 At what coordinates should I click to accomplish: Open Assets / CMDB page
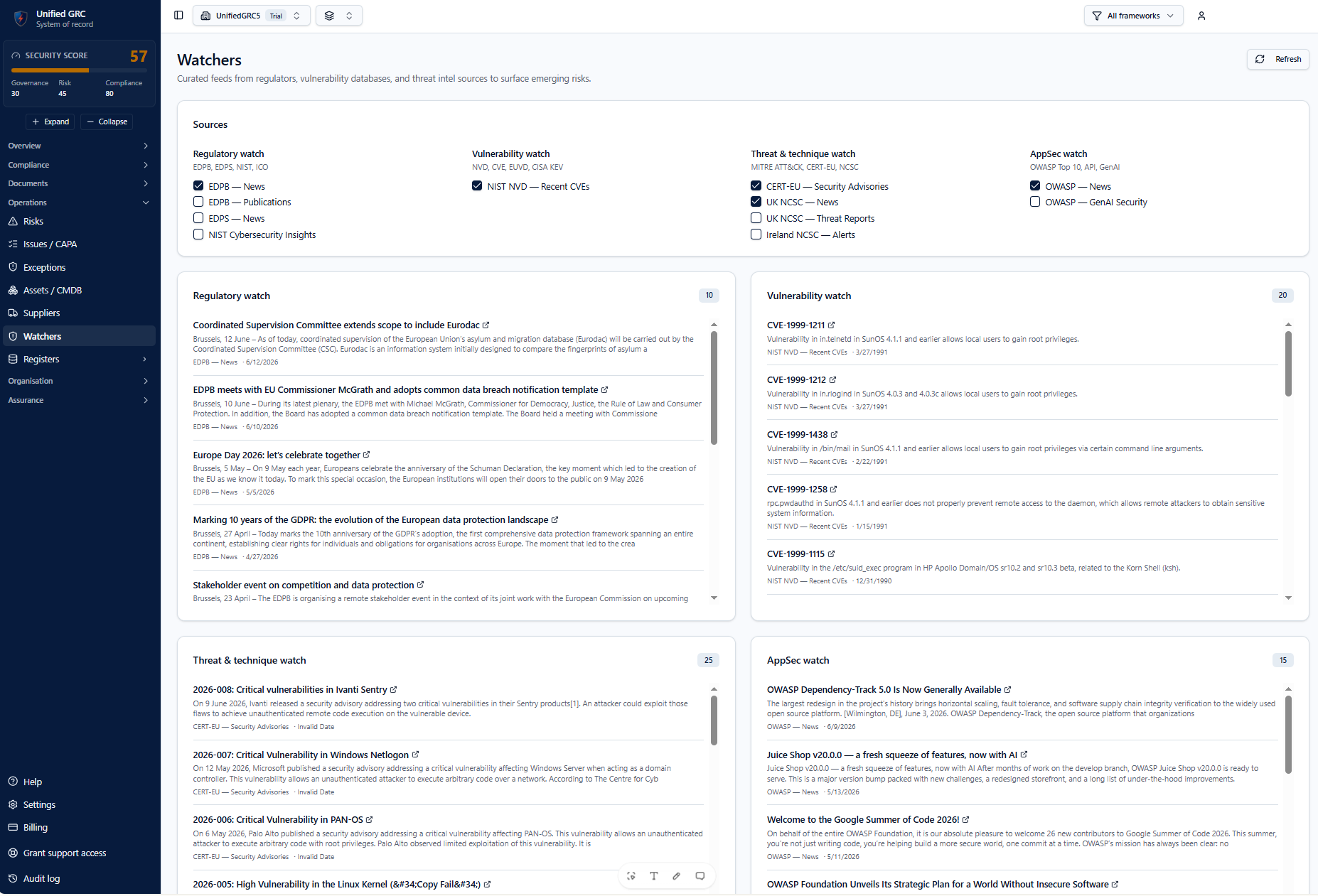[78, 291]
